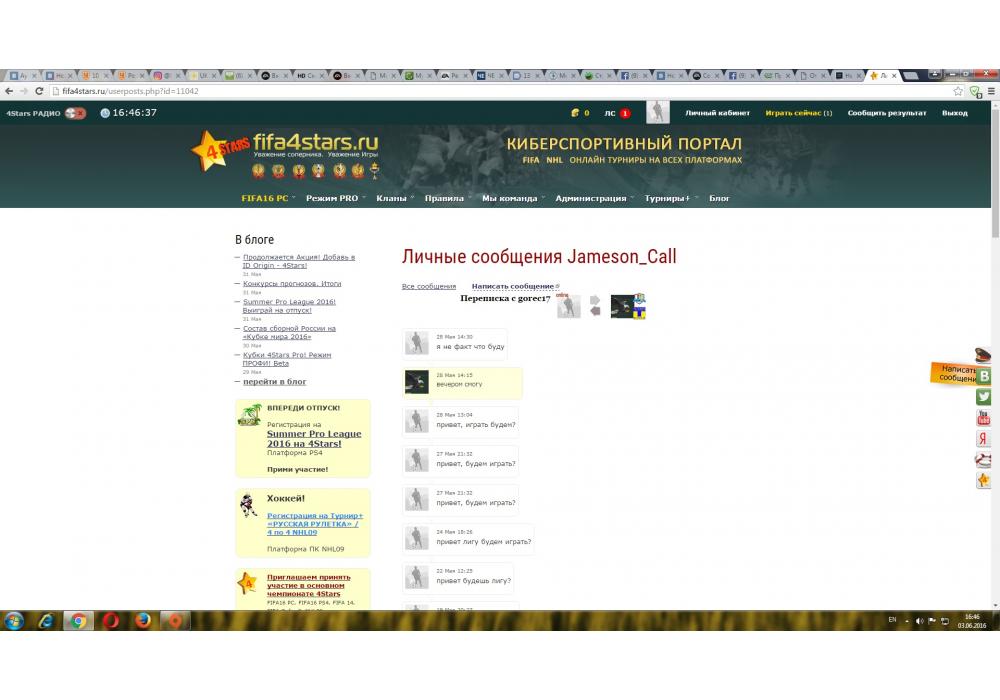Open the Блог menu item
The width and height of the screenshot is (1000, 700).
(x=719, y=198)
